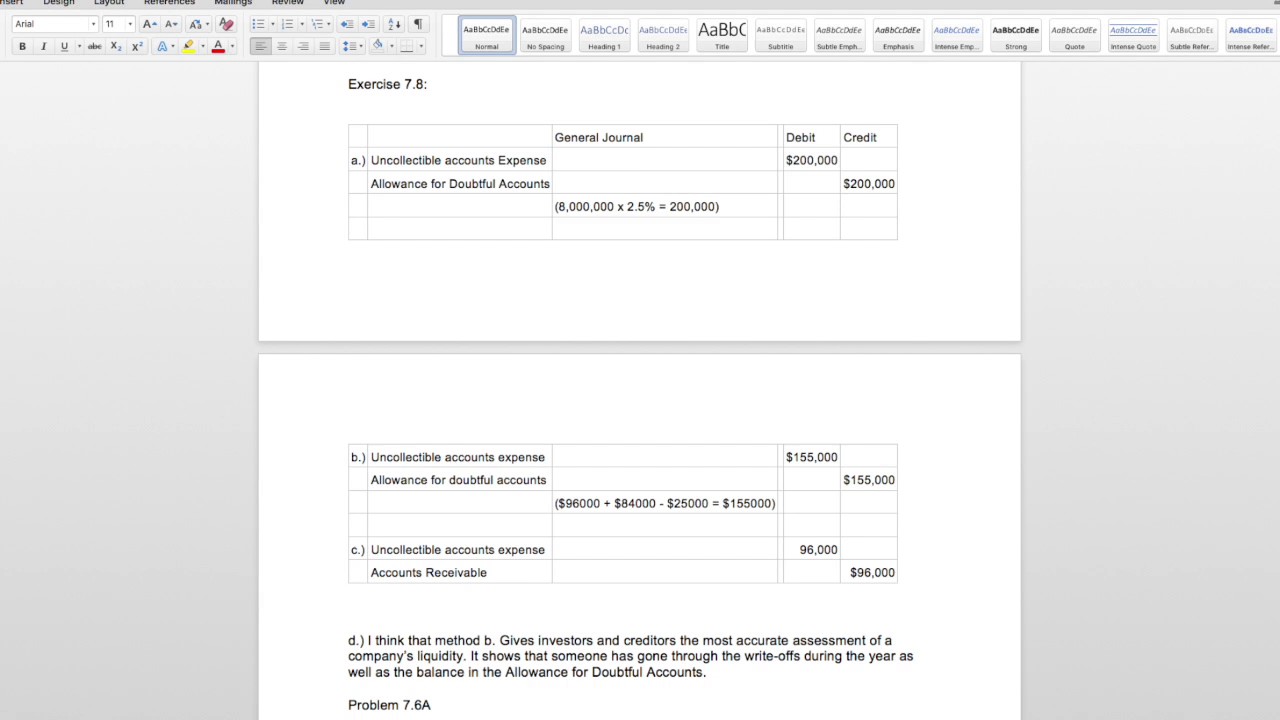Toggle bold formatting
The image size is (1280, 720).
pos(22,46)
